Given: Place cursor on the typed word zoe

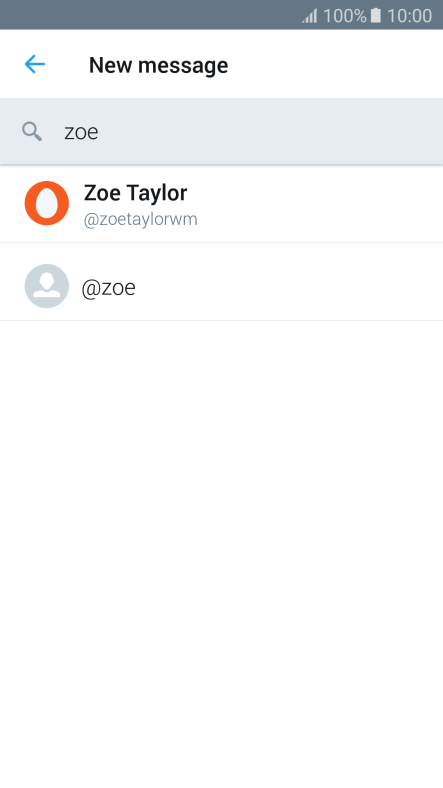Looking at the screenshot, I should click(81, 132).
